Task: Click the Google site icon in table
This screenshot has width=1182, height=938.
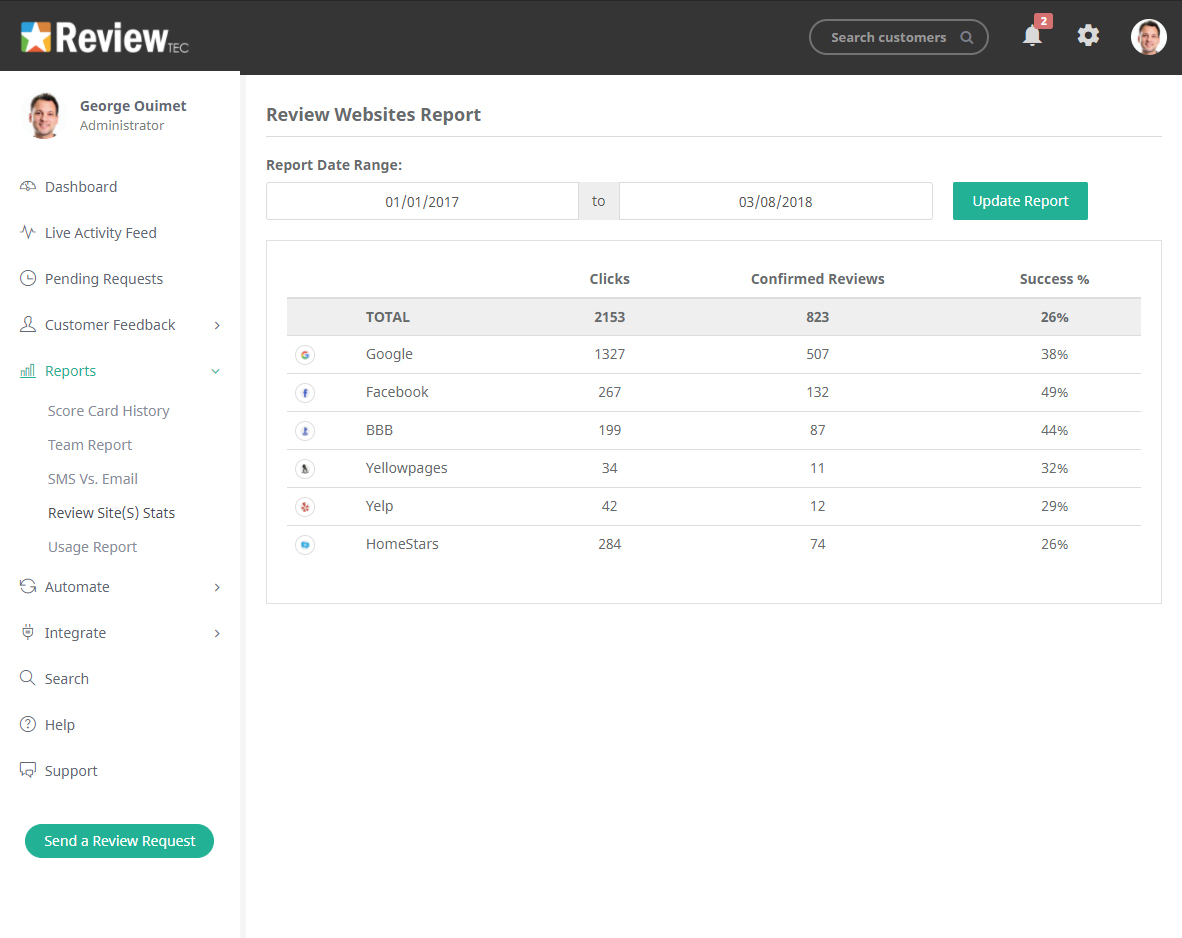Action: [x=305, y=355]
